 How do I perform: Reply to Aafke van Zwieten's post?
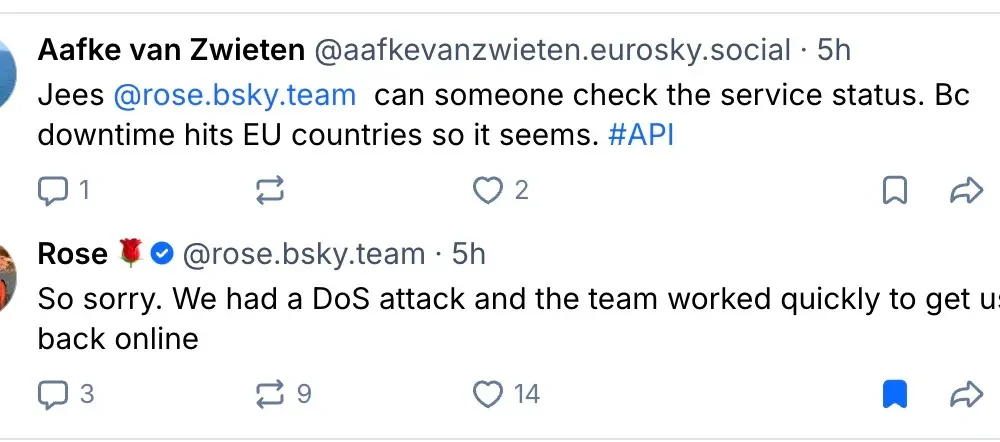[52, 190]
